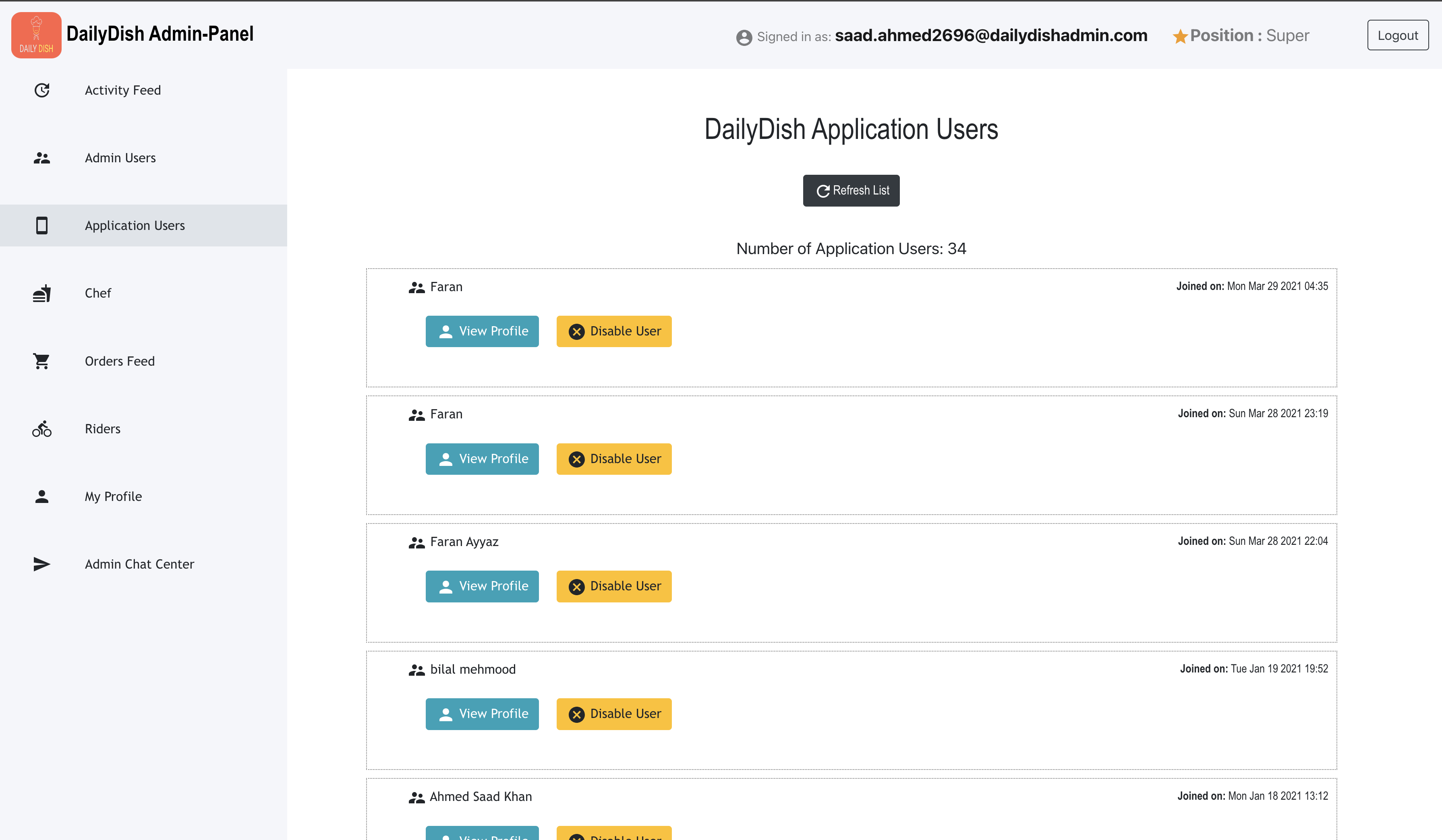This screenshot has height=840, width=1442.
Task: Click the Admin Chat Center send icon
Action: (42, 564)
